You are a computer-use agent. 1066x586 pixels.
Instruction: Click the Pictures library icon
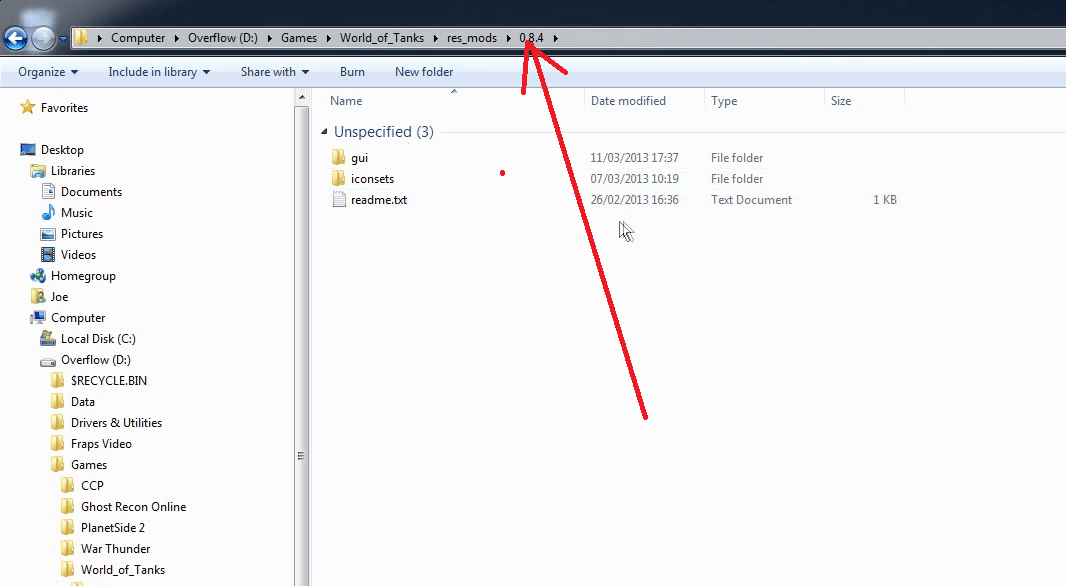click(48, 234)
